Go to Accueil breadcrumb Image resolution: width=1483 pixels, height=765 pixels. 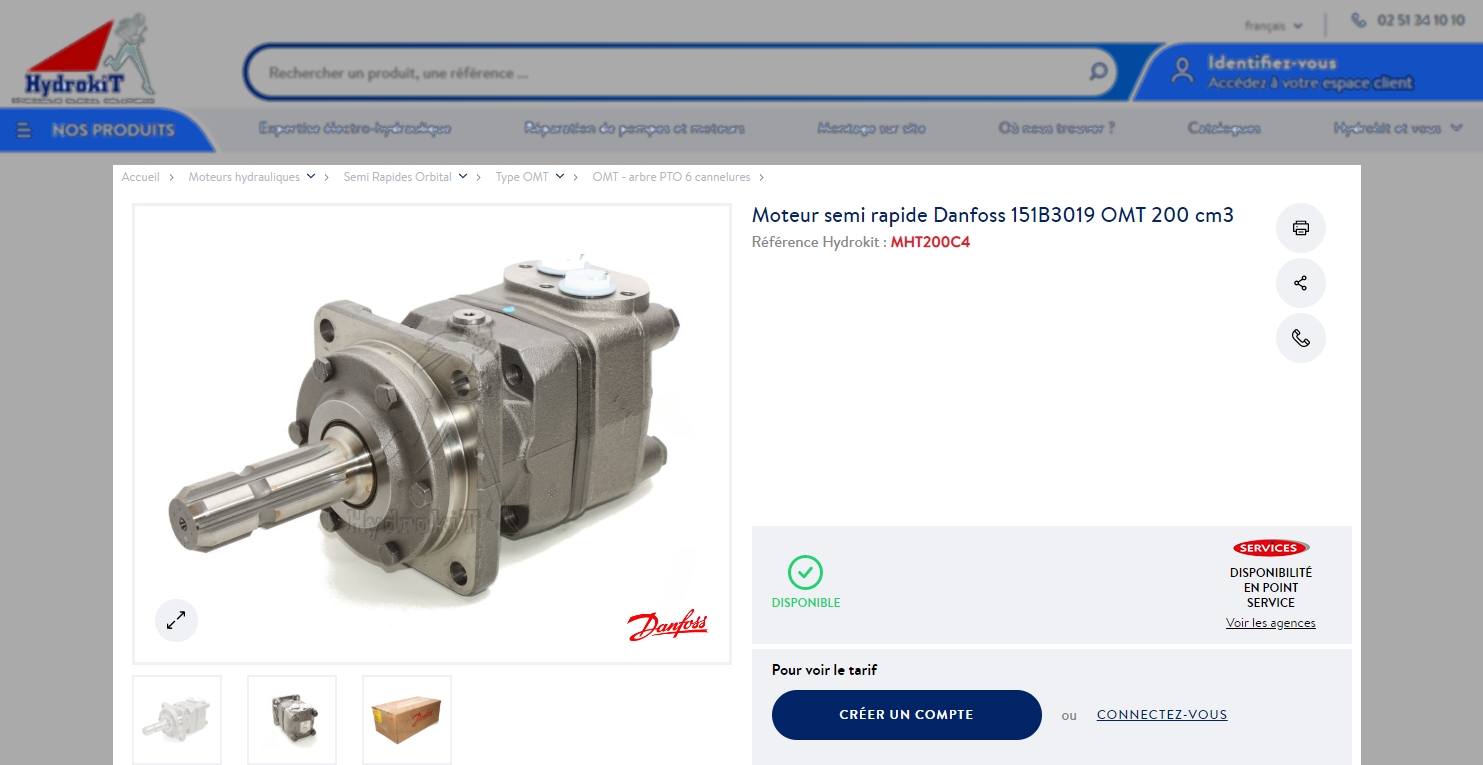140,177
